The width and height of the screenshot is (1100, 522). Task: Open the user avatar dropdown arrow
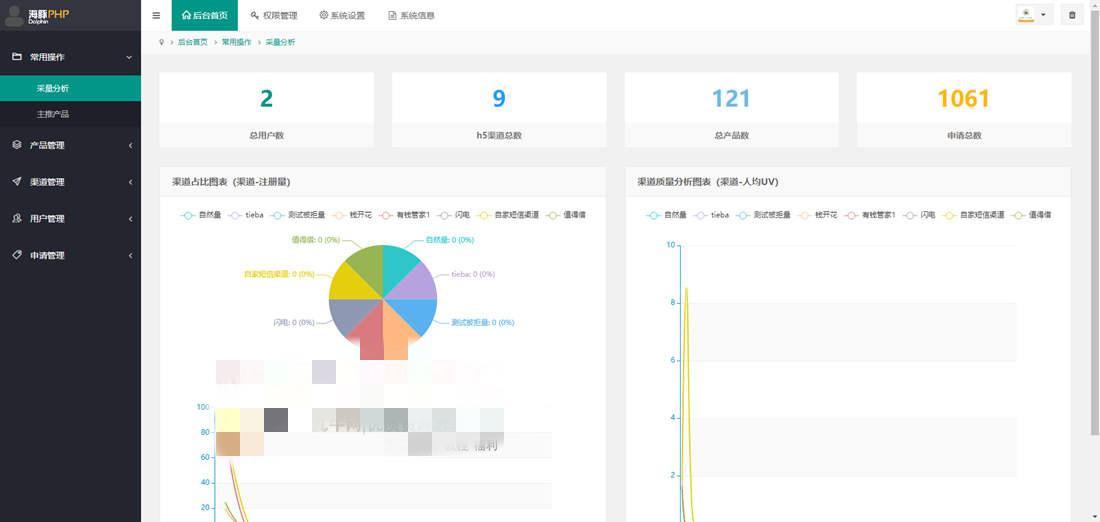[1043, 15]
